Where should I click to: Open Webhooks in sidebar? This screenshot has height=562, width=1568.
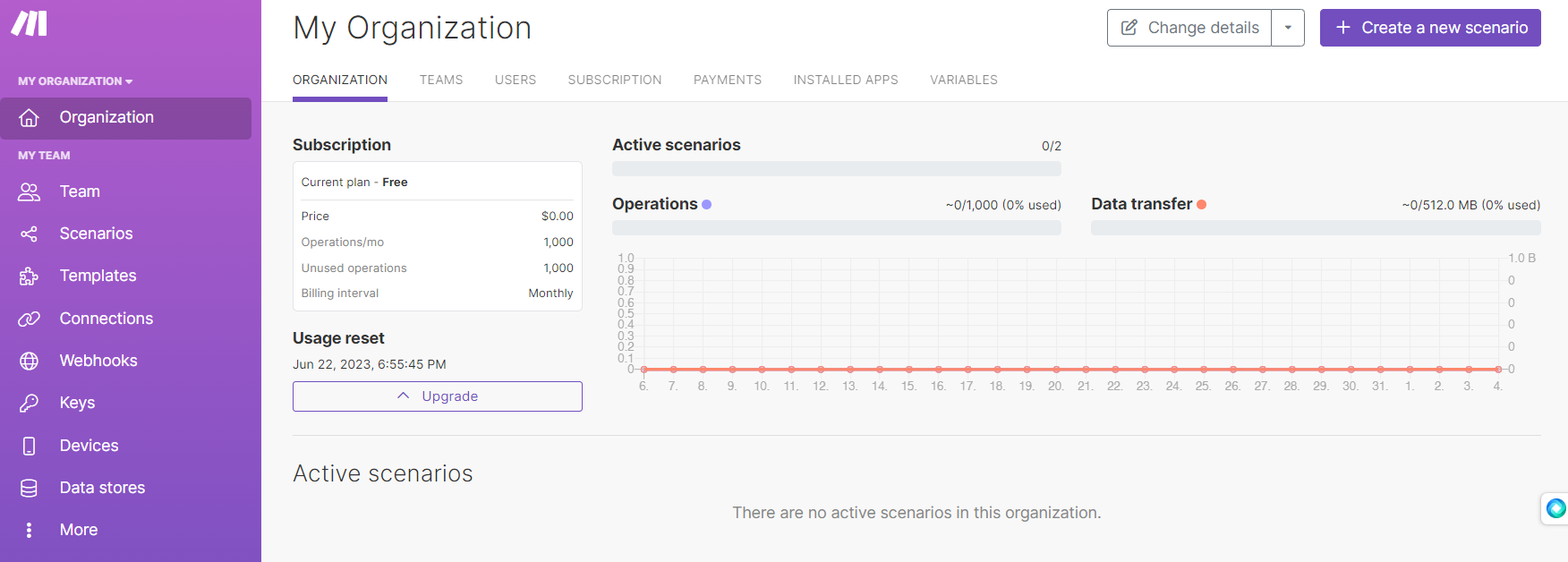click(x=125, y=361)
